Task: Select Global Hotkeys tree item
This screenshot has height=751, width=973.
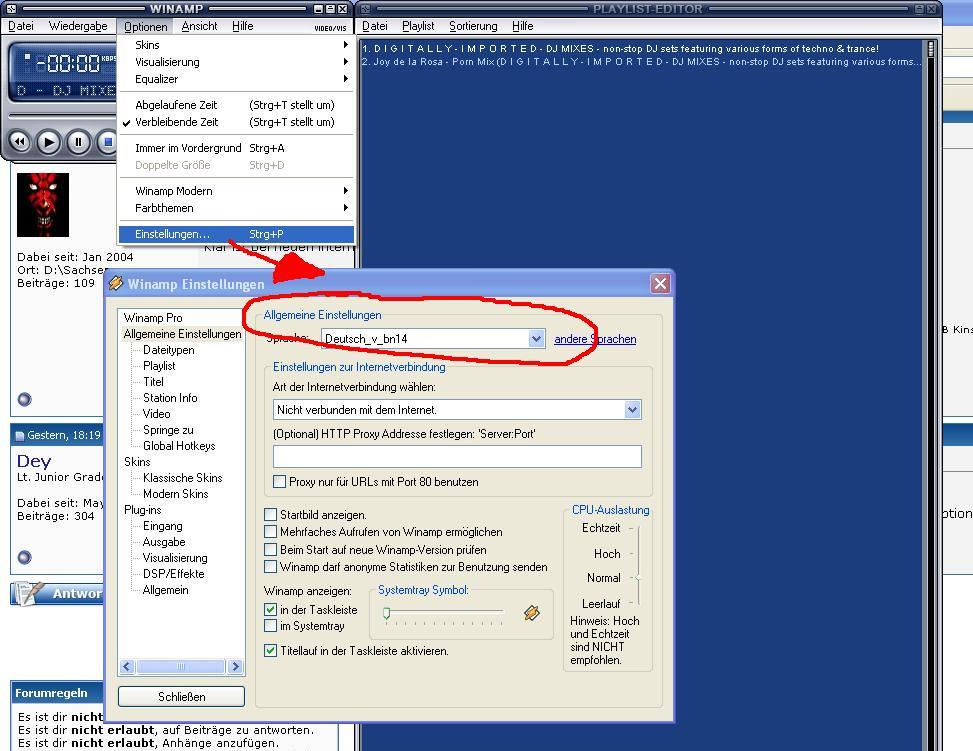Action: pyautogui.click(x=179, y=446)
